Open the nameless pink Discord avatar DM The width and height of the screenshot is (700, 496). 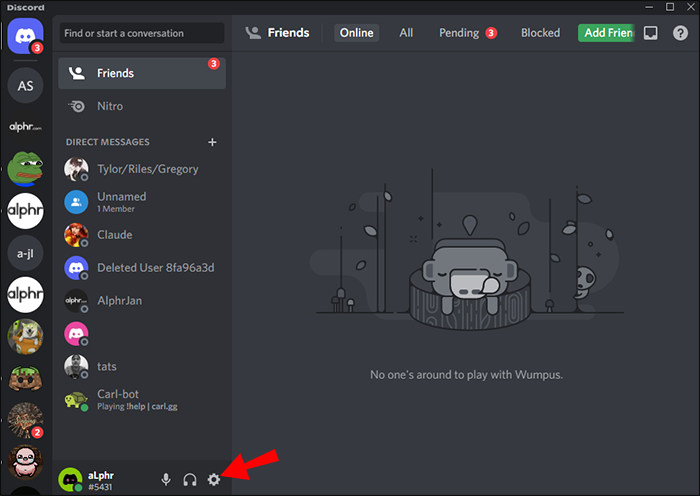tap(142, 334)
